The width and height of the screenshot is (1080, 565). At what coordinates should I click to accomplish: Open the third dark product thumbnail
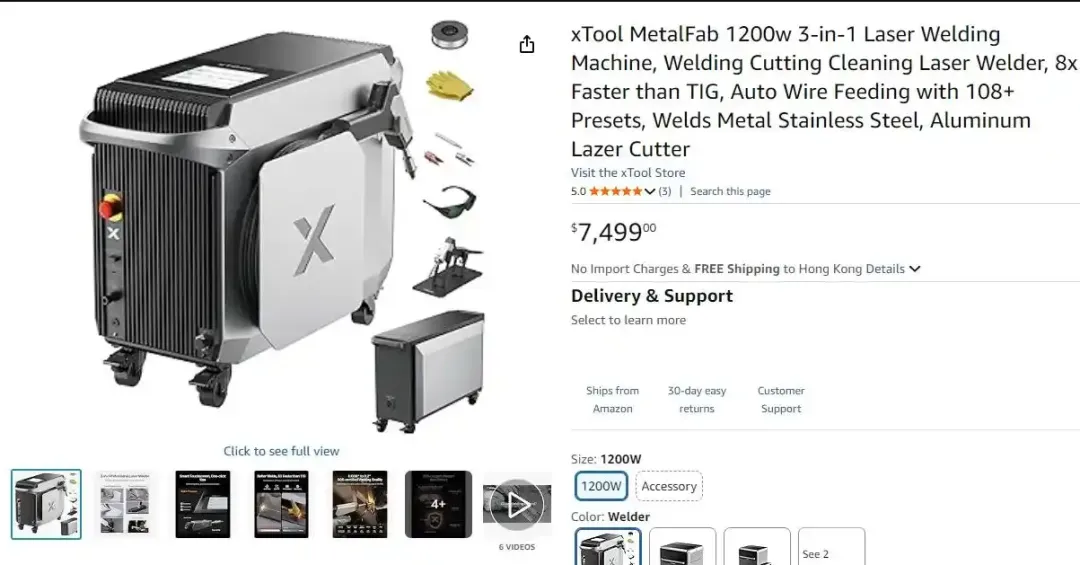[x=203, y=504]
